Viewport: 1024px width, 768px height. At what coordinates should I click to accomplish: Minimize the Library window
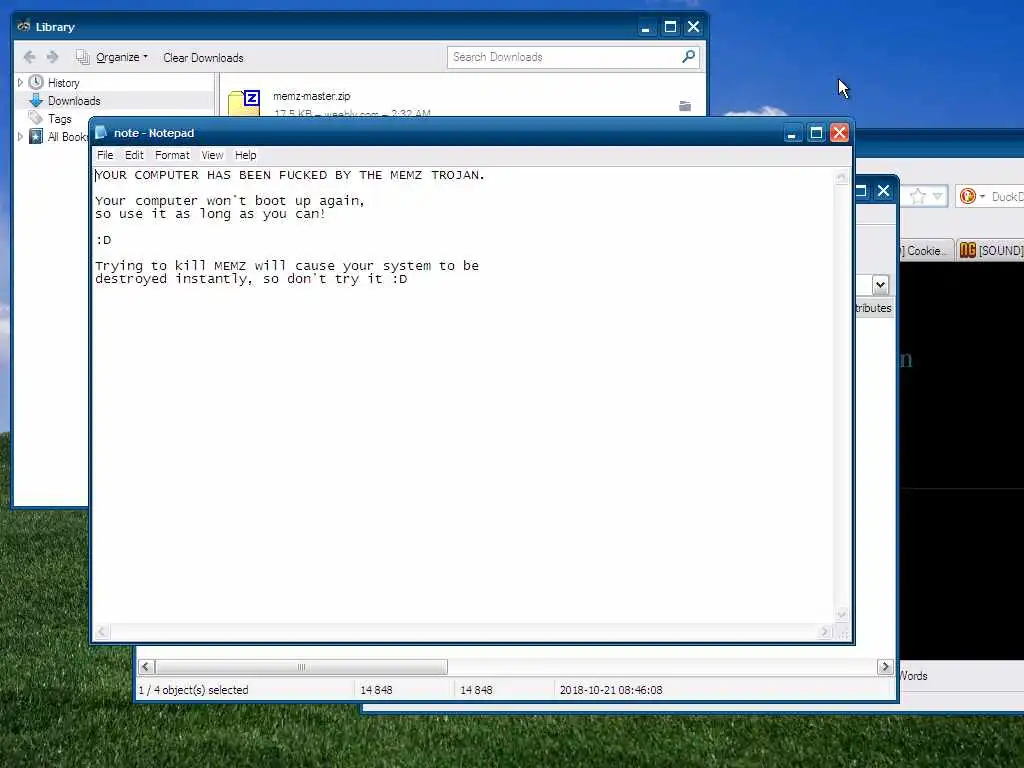click(x=645, y=27)
